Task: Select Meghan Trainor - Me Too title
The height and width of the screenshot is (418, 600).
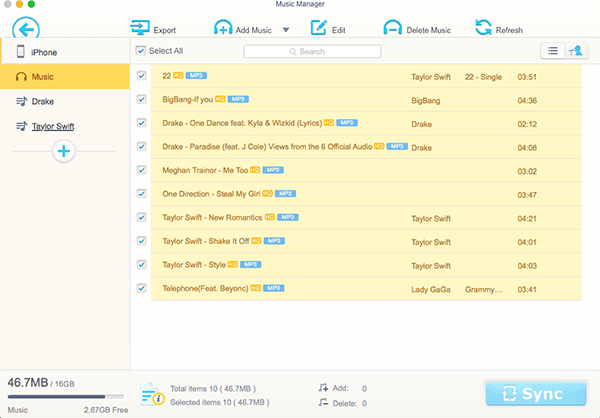Action: pos(205,170)
